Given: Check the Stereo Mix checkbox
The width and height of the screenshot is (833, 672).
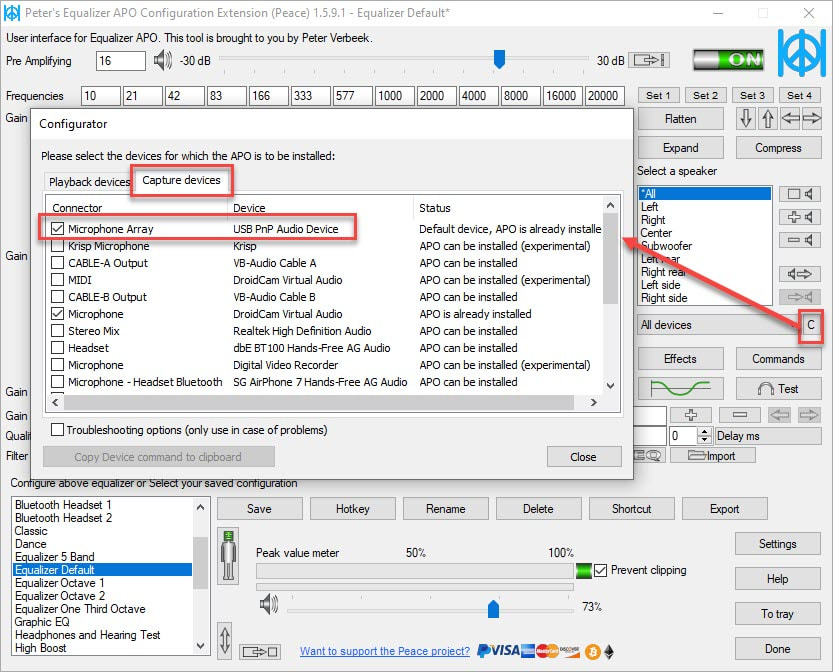Looking at the screenshot, I should coord(57,330).
